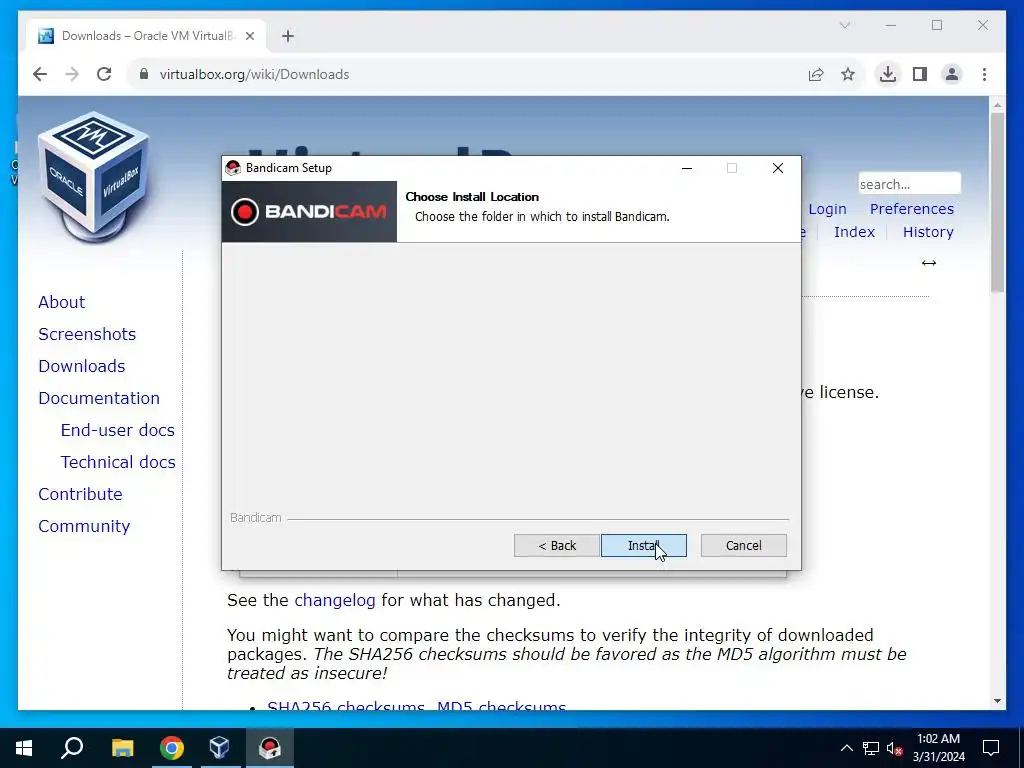
Task: Close the Bandicam Setup dialog
Action: click(x=778, y=168)
